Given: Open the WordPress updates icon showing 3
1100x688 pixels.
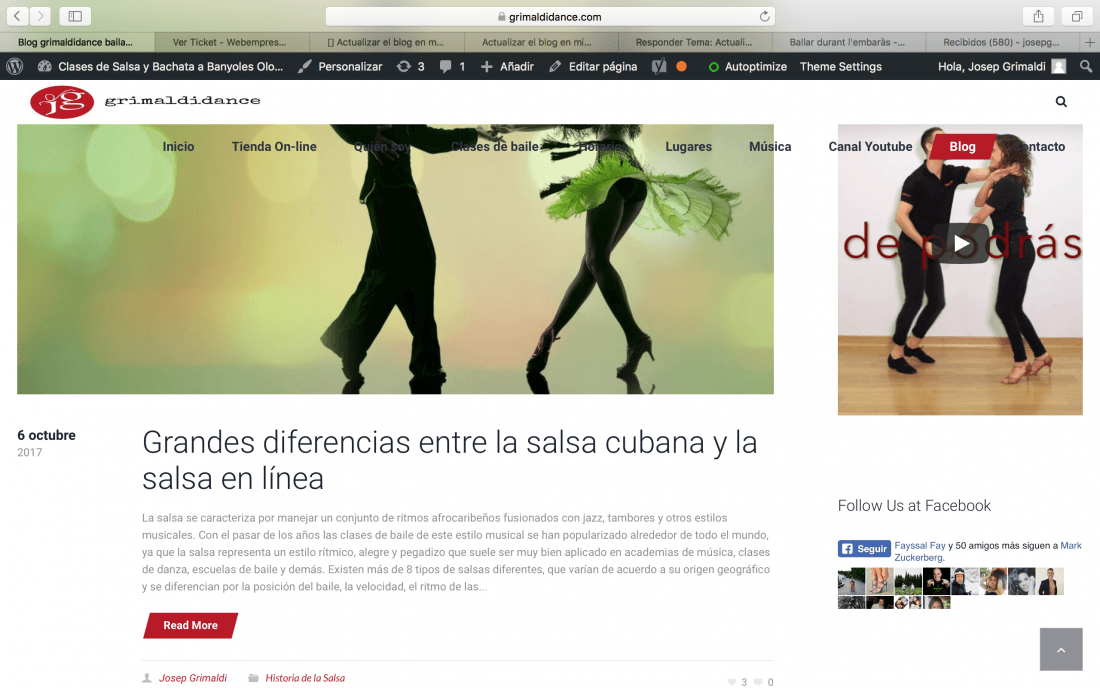Looking at the screenshot, I should [410, 67].
